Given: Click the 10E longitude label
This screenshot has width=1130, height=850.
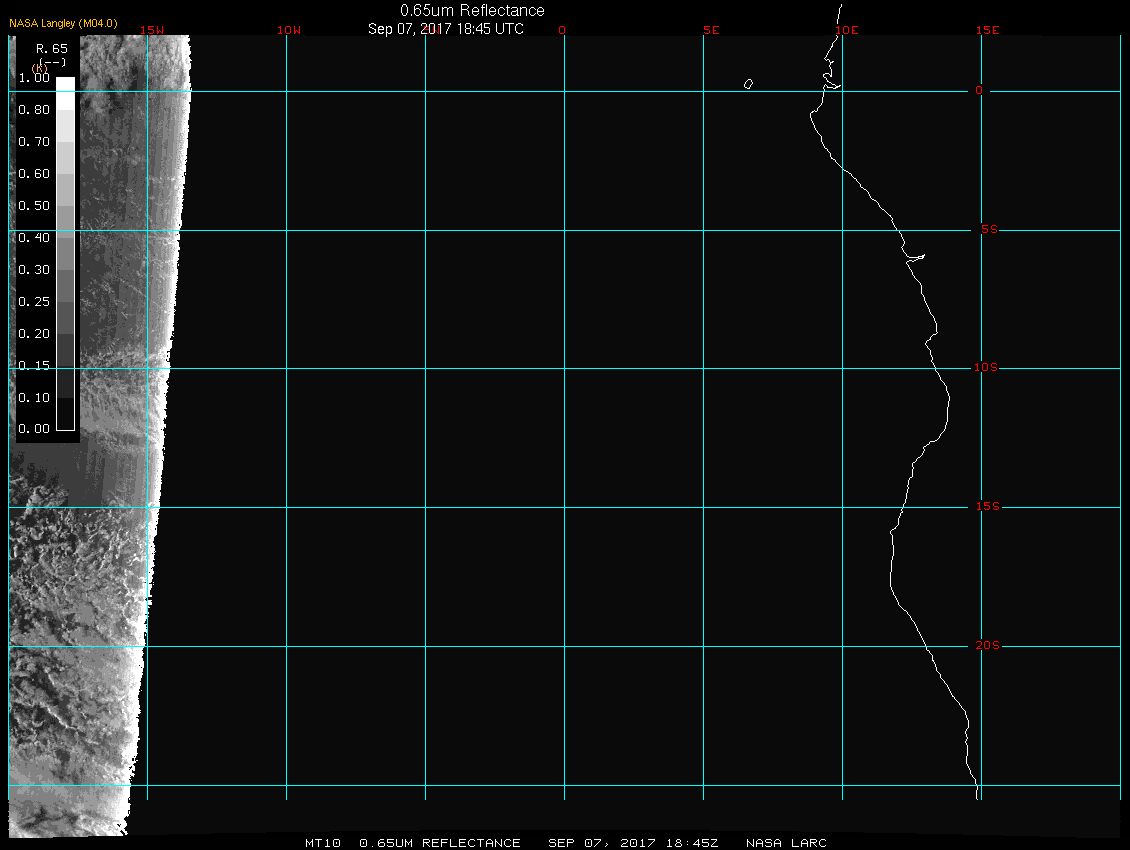Looking at the screenshot, I should pos(846,30).
